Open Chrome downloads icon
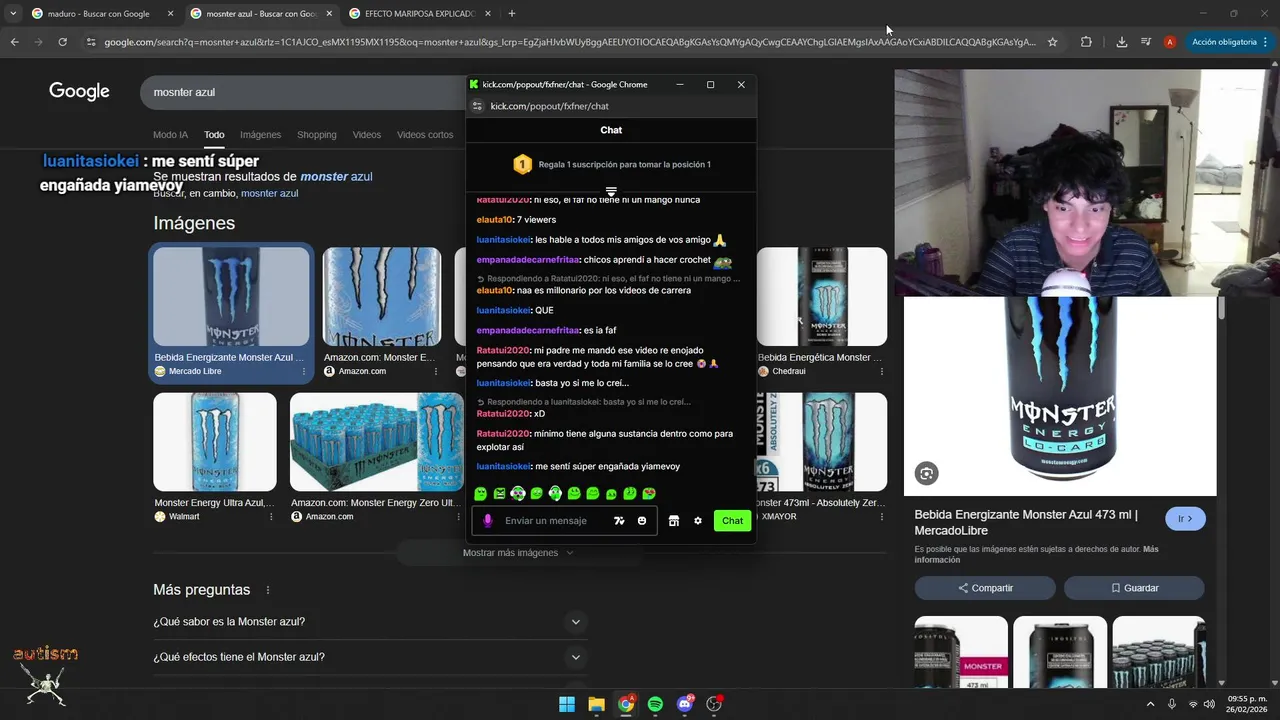This screenshot has height=720, width=1280. pos(1121,42)
